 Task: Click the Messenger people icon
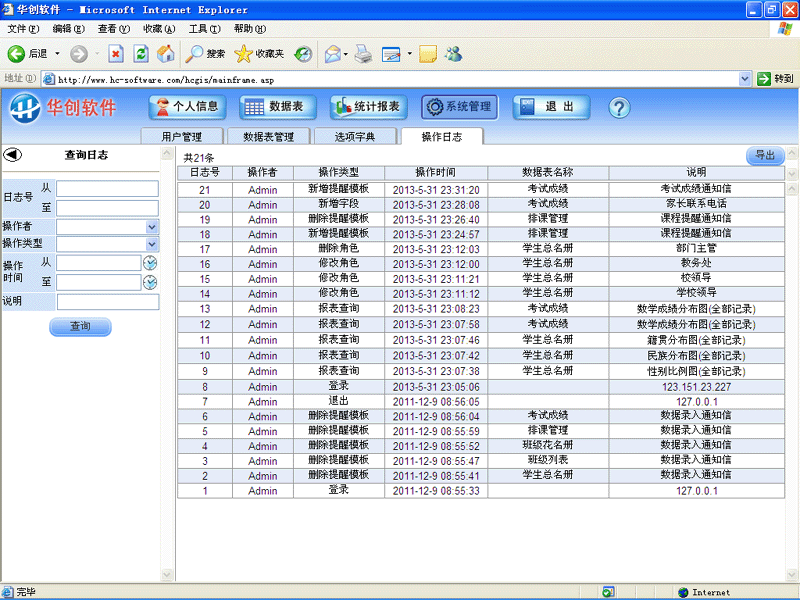coord(454,54)
